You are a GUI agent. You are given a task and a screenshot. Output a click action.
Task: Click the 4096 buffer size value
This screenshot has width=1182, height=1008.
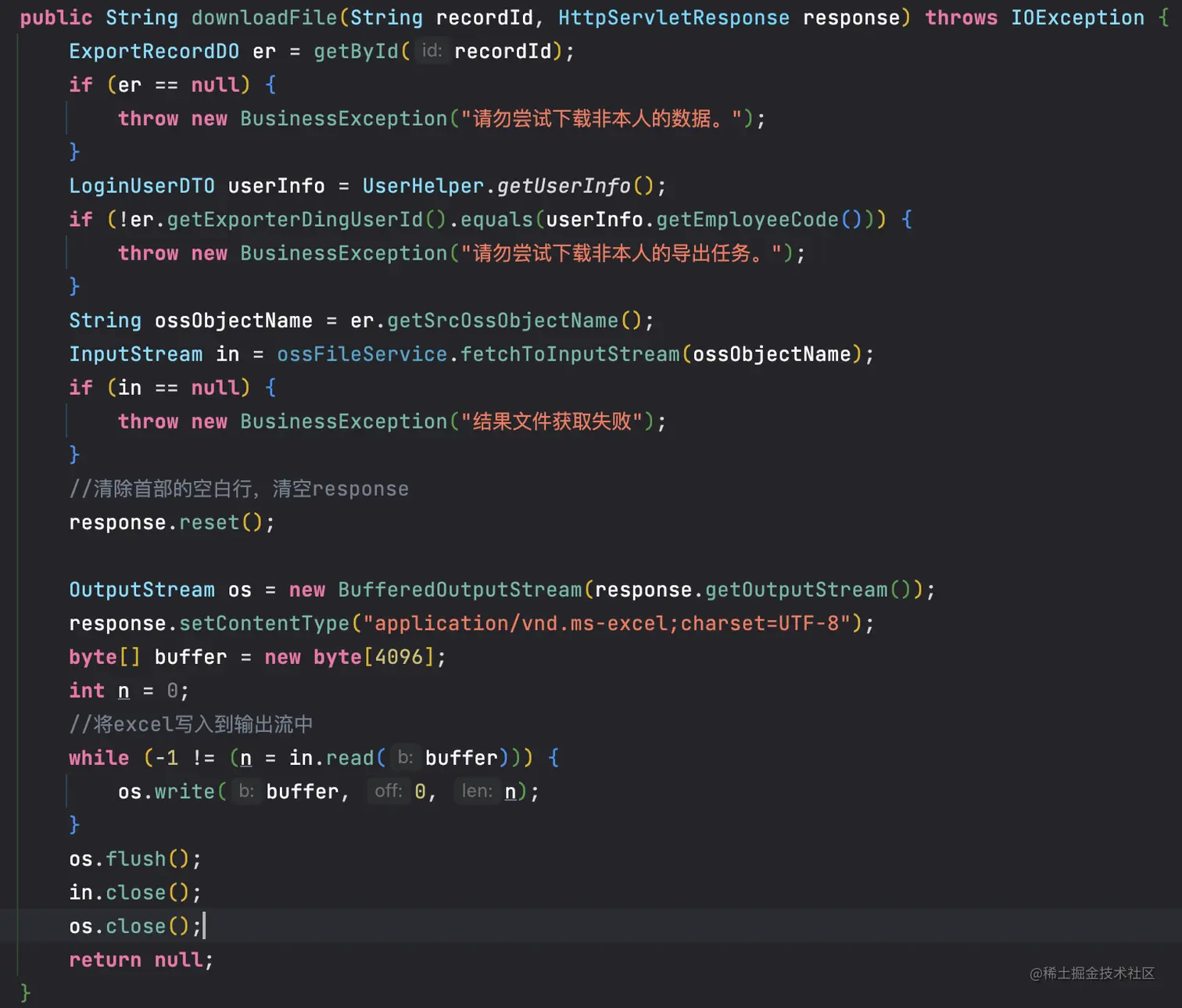[399, 656]
